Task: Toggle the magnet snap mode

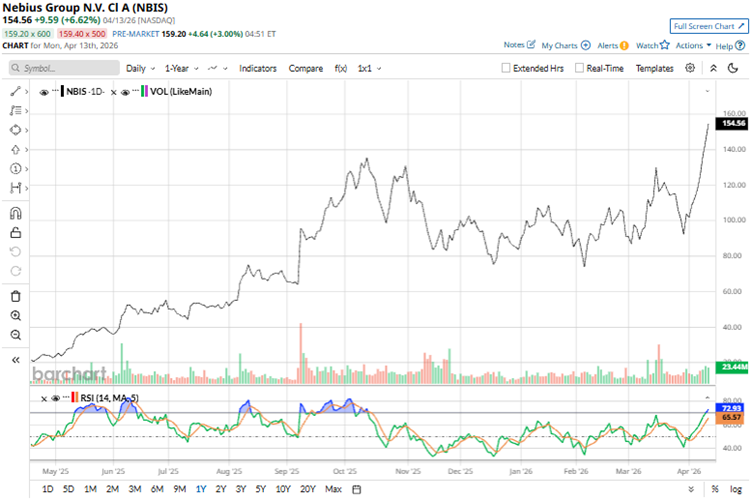Action: pos(15,213)
